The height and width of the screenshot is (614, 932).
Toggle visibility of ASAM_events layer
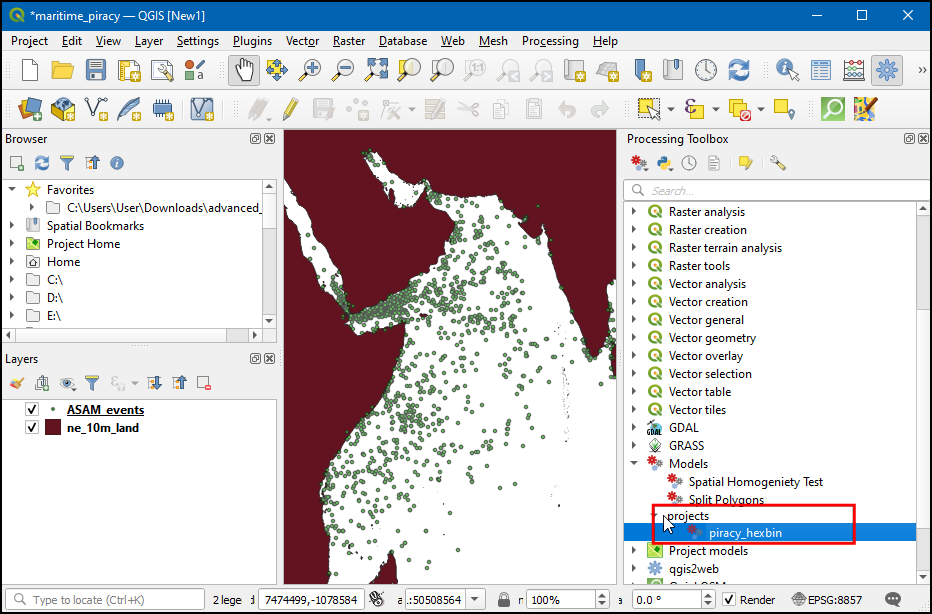[x=32, y=410]
